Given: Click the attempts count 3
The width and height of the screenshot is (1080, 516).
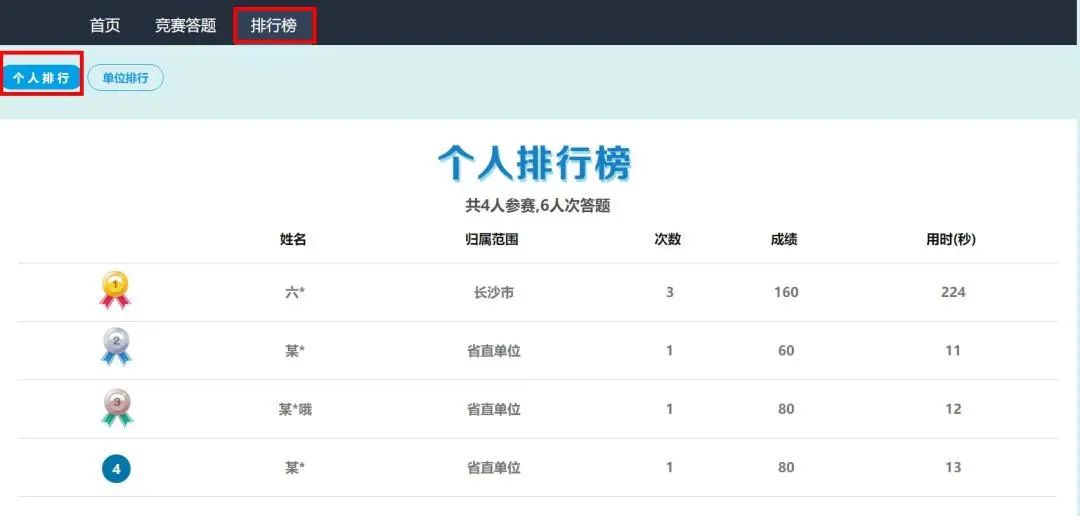Looking at the screenshot, I should pos(669,292).
